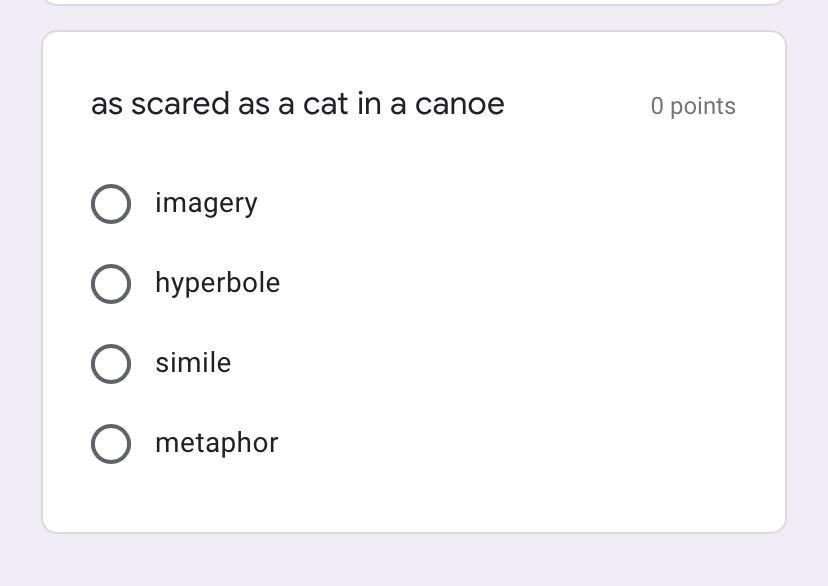828x586 pixels.
Task: Pick the metaphor radio circle
Action: [111, 444]
